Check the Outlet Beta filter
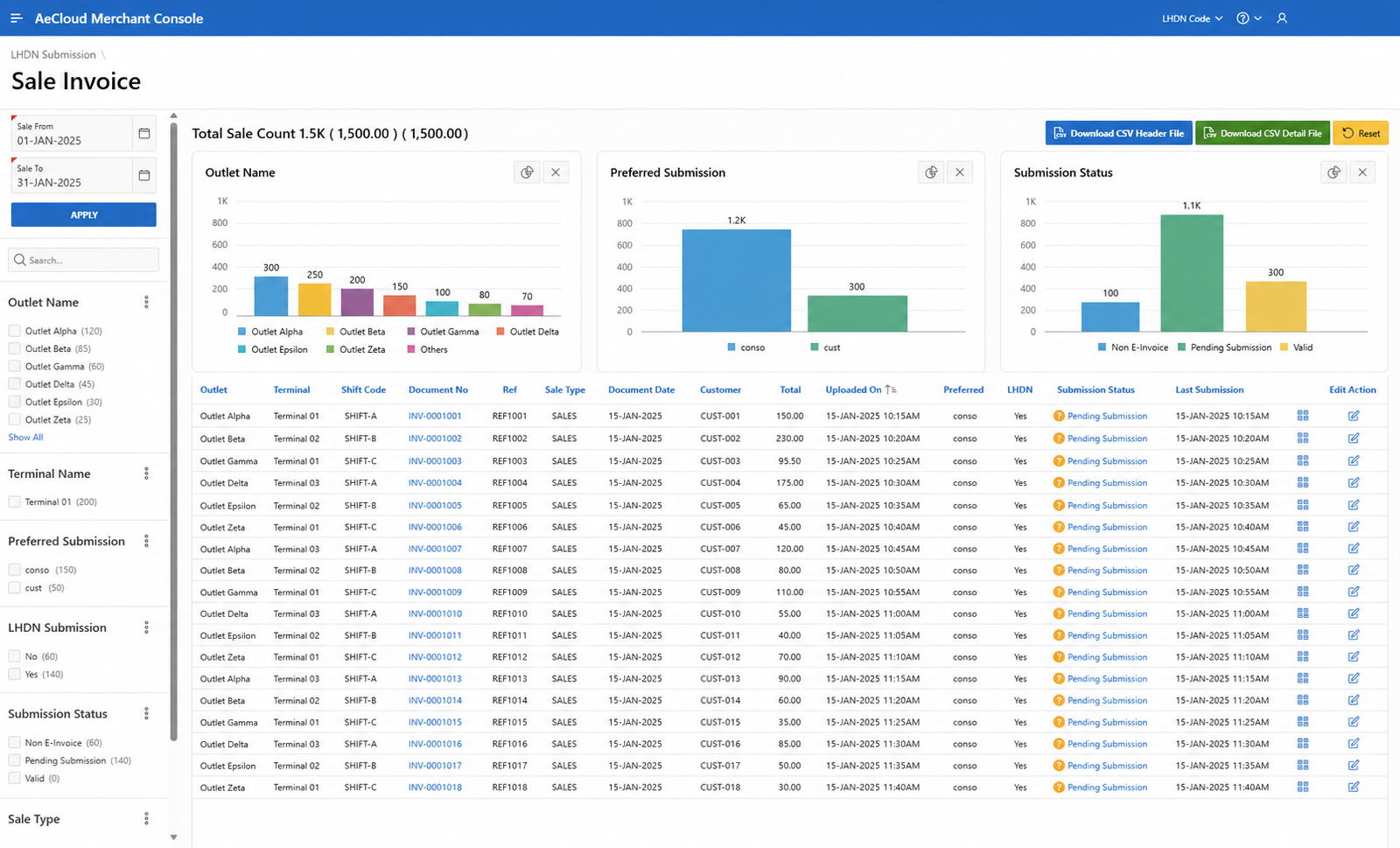The width and height of the screenshot is (1400, 848). pyautogui.click(x=14, y=348)
